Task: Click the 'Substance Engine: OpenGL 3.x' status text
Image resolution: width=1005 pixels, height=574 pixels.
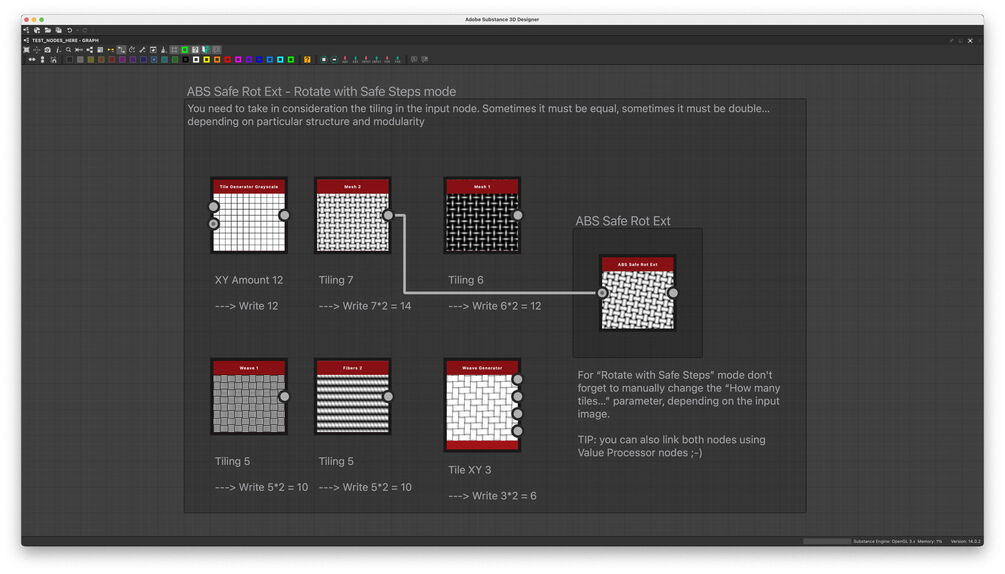Action: (885, 541)
